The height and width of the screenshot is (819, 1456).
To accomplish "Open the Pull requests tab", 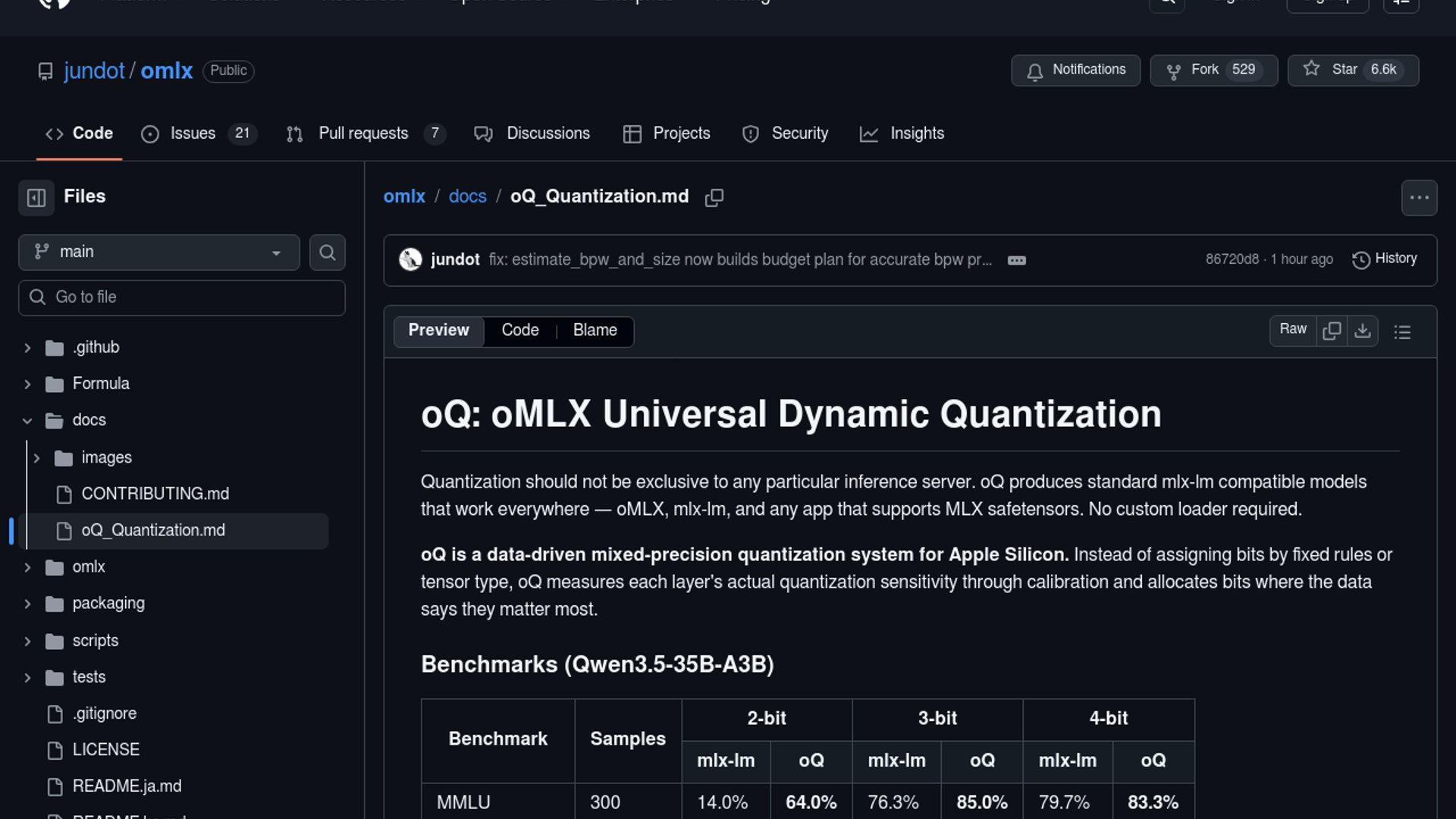I will click(x=365, y=133).
